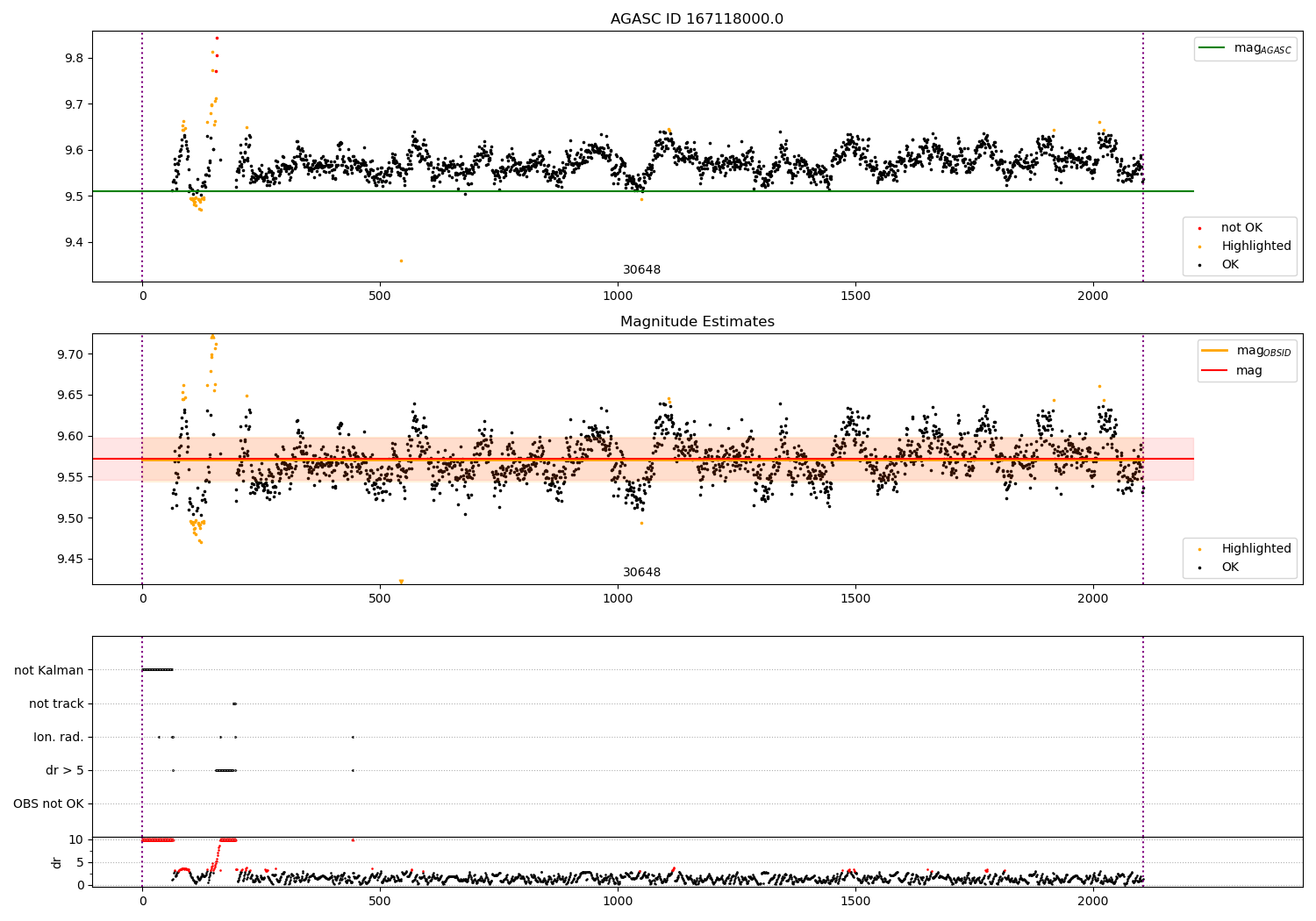Click the 'dr' y-axis label

(x=57, y=862)
